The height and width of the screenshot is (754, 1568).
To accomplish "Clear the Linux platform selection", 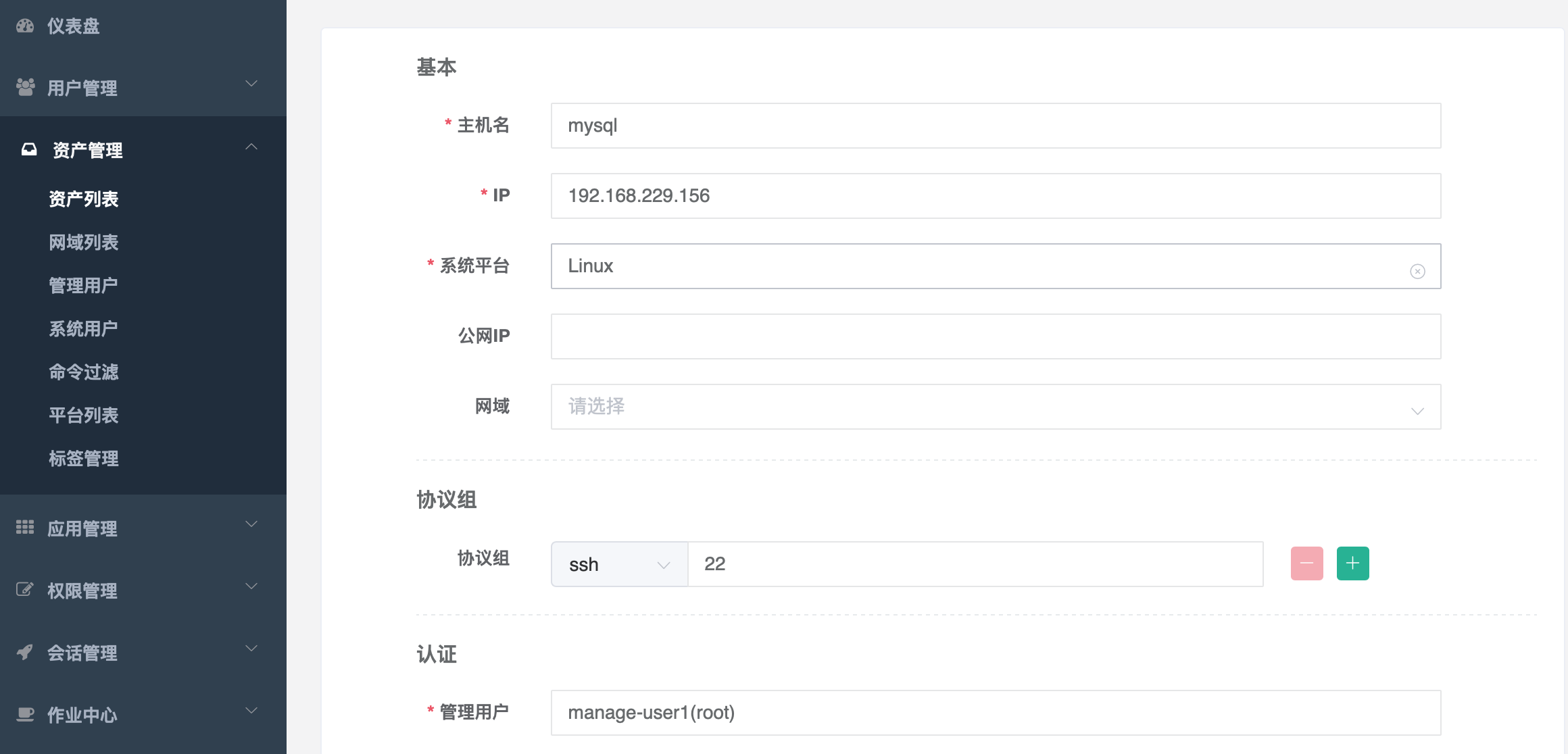I will click(1417, 271).
